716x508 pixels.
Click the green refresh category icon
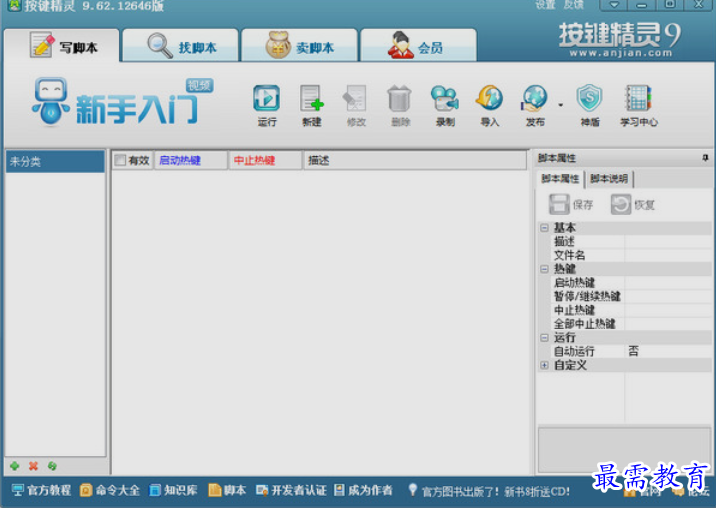[52, 466]
